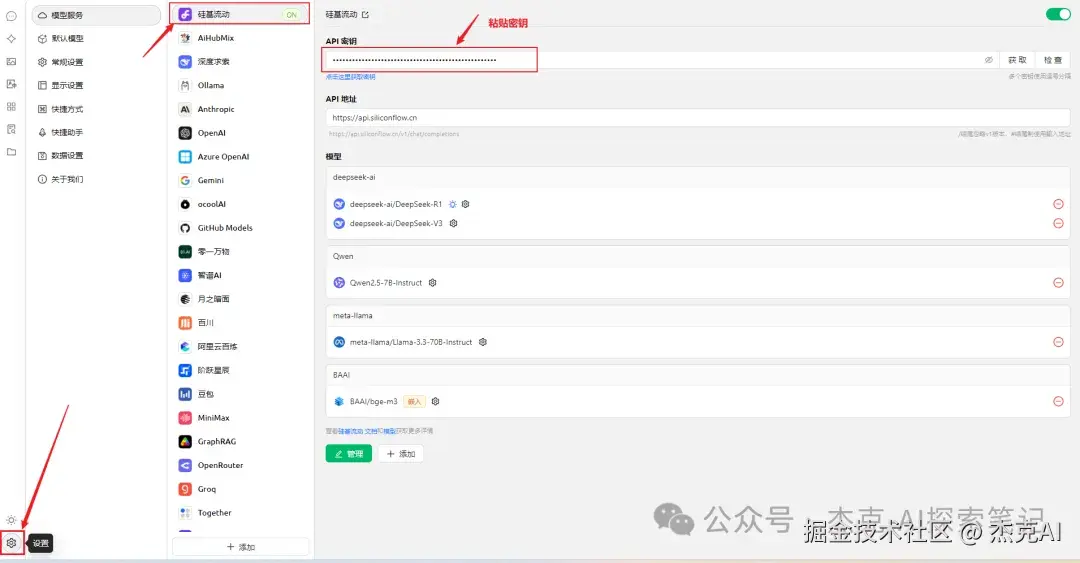Select the 阿里云百炼 provider
Screen dimensions: 1080x563
(x=240, y=347)
